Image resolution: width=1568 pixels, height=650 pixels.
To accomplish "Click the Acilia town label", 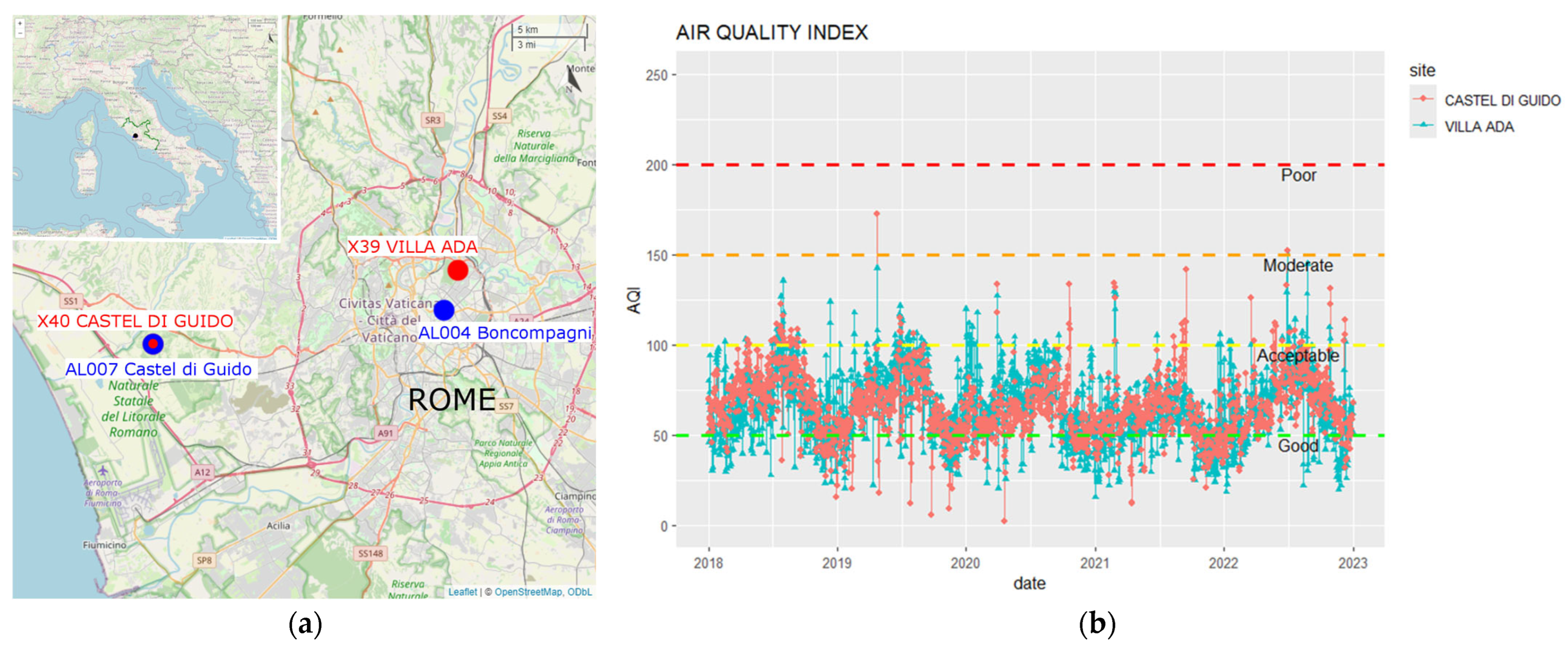I will (278, 525).
